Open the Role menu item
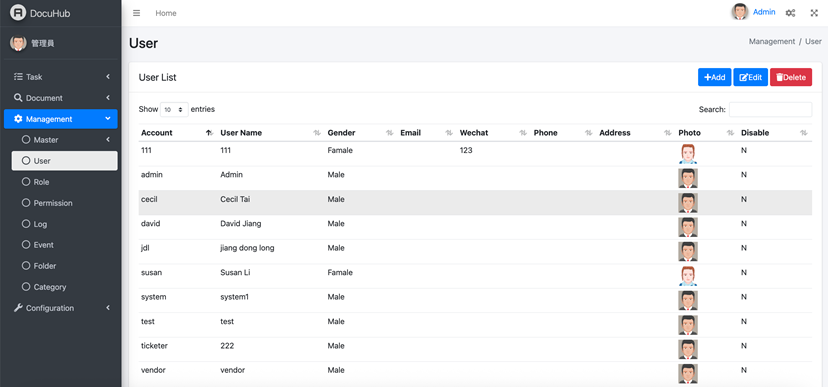This screenshot has width=828, height=387. 64,182
